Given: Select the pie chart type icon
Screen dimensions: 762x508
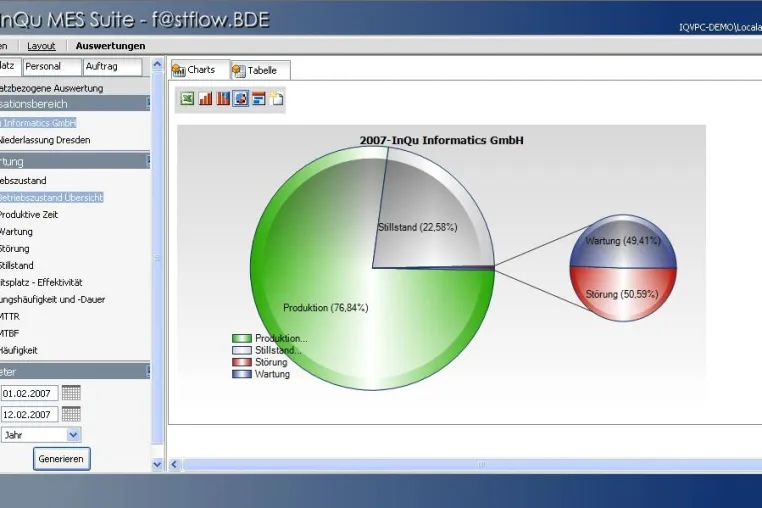Looking at the screenshot, I should point(241,99).
